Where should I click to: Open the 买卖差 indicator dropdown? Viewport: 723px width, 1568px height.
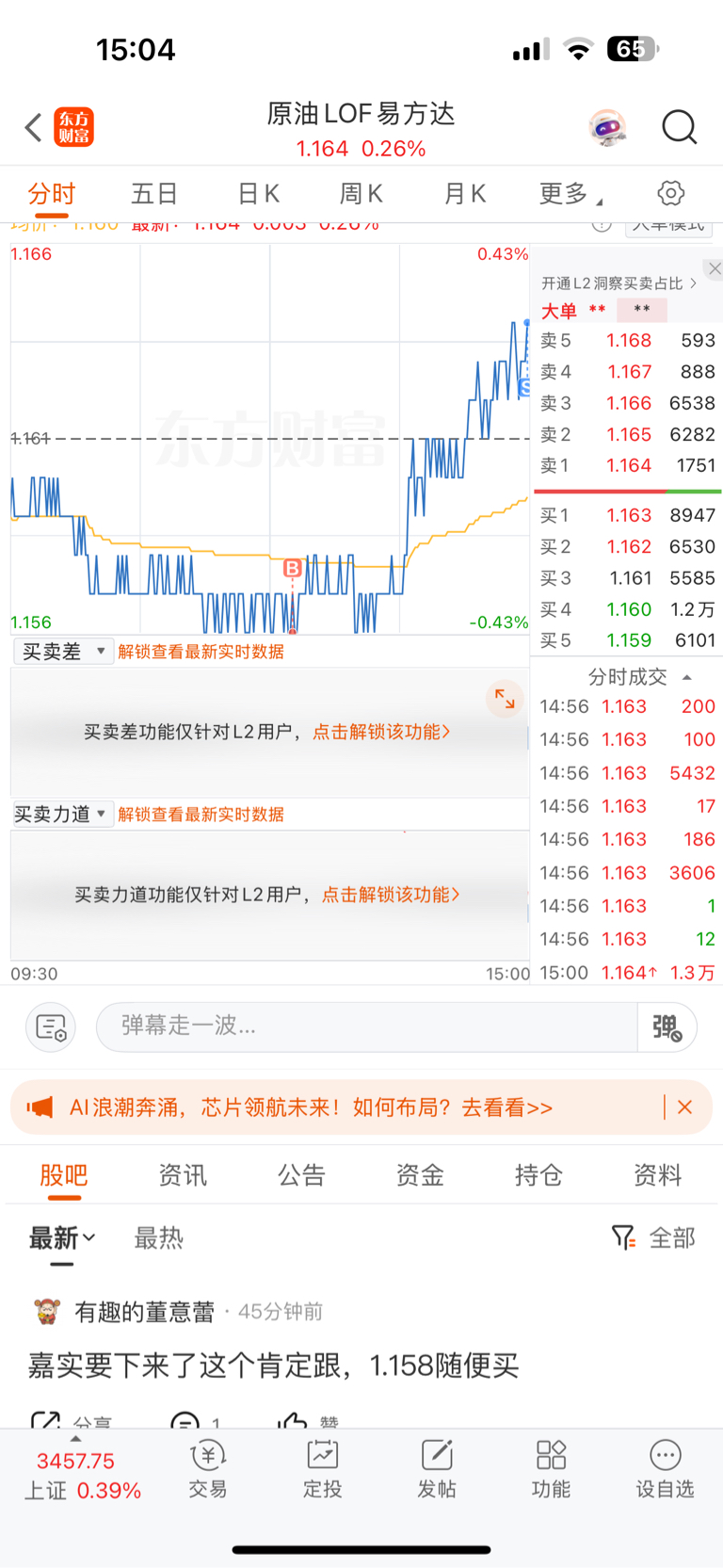[x=63, y=652]
